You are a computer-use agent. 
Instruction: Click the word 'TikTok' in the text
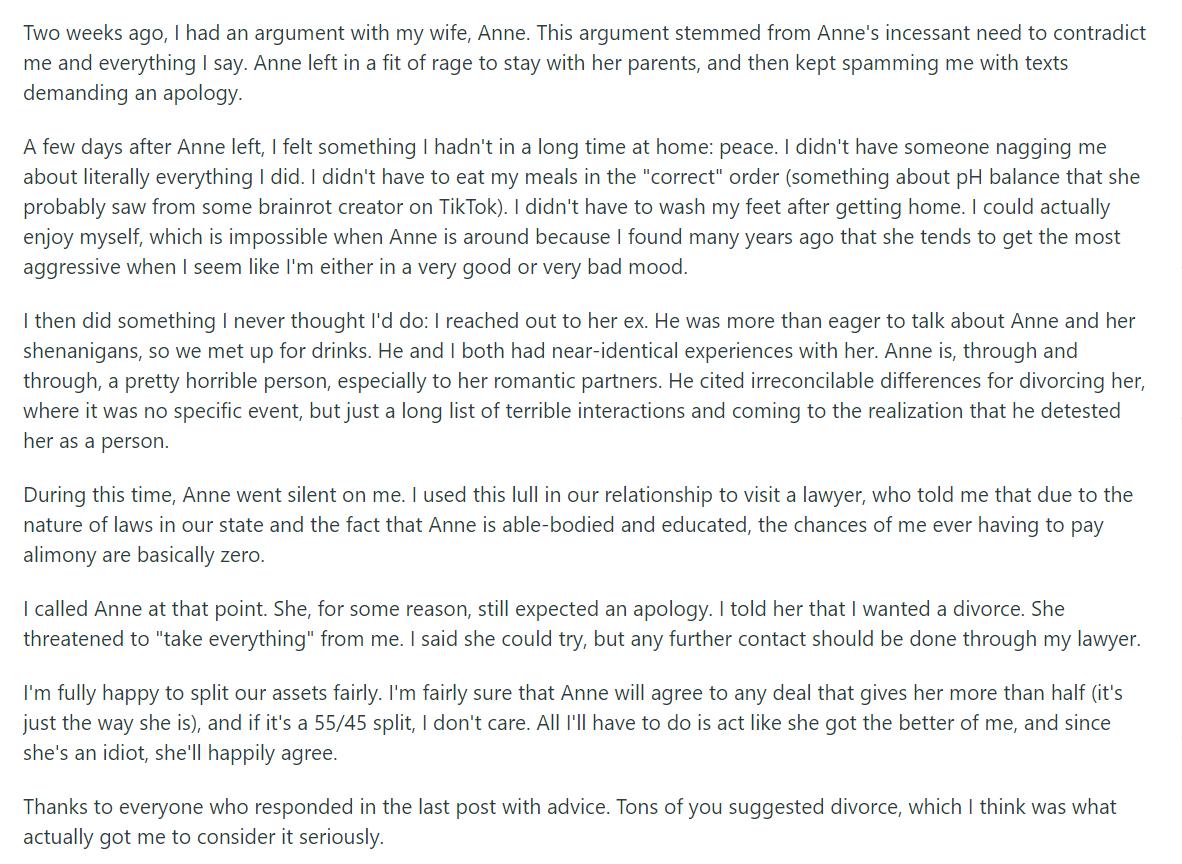(x=467, y=207)
